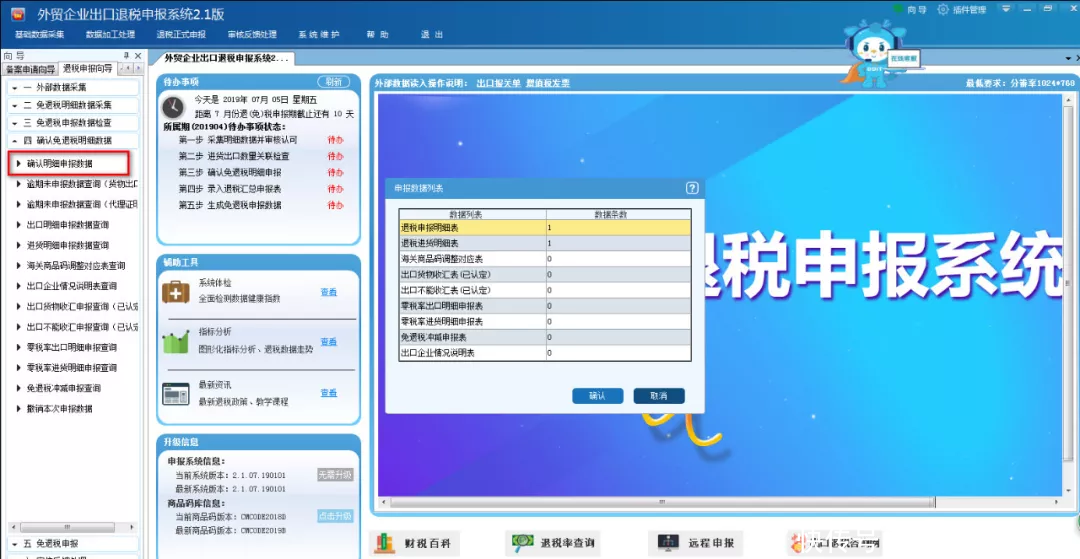1080x559 pixels.
Task: Click the 点击升级 button for 商品码库
Action: [335, 516]
